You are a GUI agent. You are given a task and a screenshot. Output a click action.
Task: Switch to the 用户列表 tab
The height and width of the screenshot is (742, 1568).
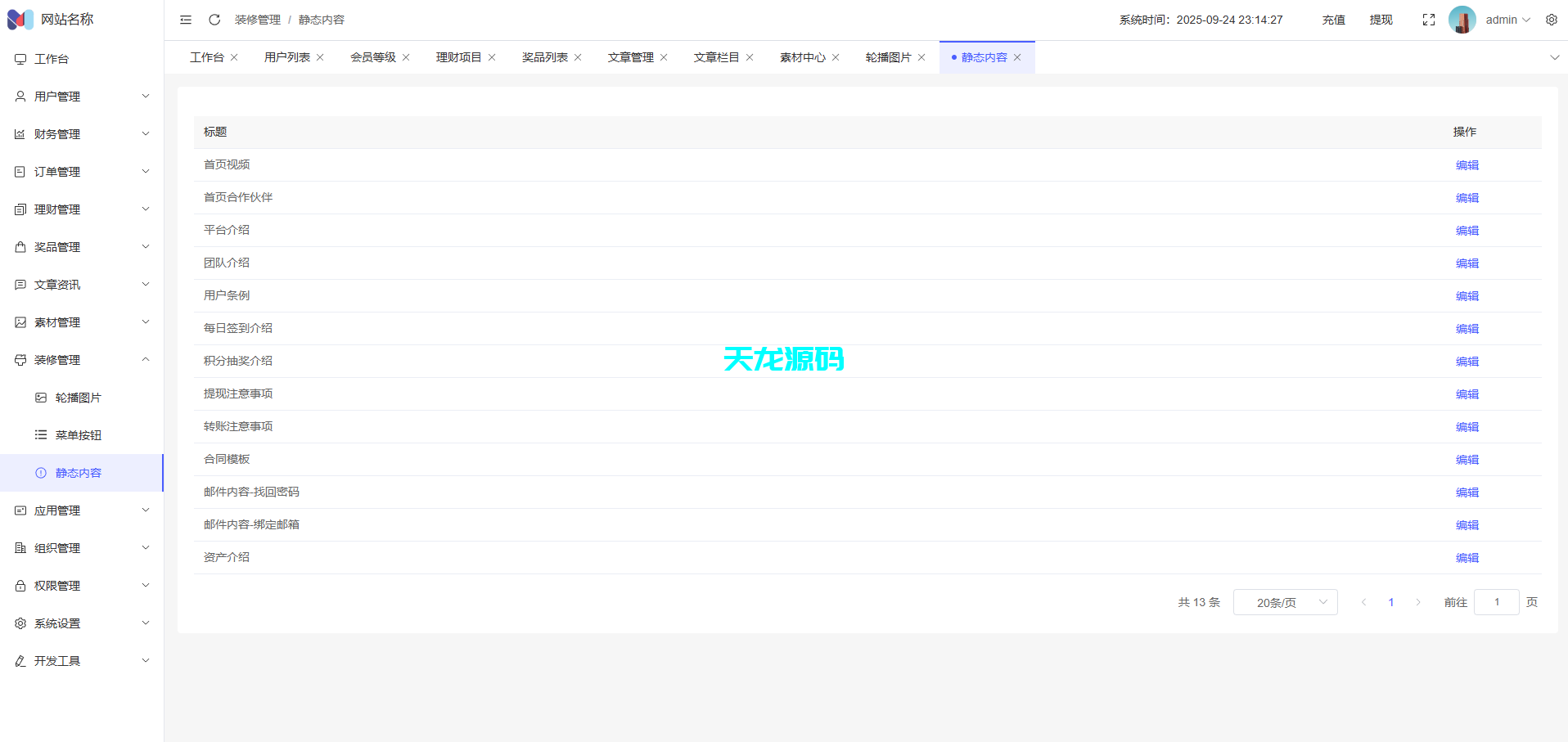pos(286,56)
